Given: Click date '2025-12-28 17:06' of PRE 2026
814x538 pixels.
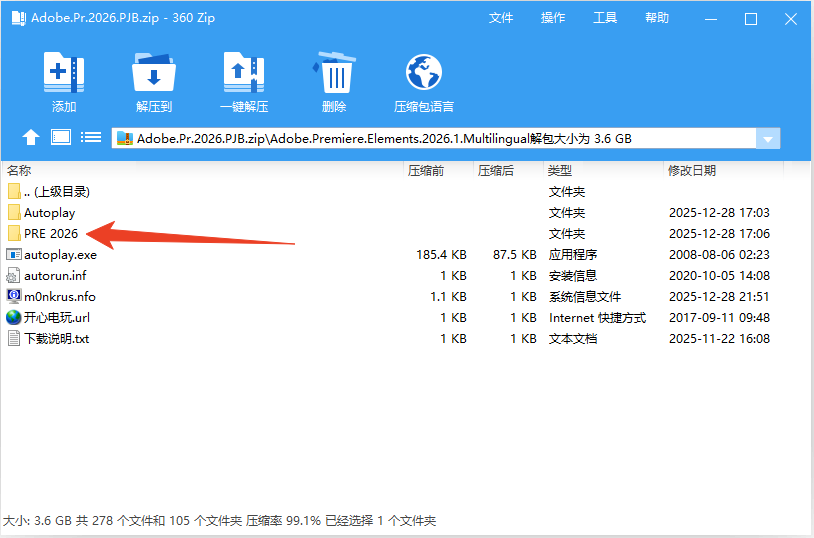Looking at the screenshot, I should click(719, 234).
